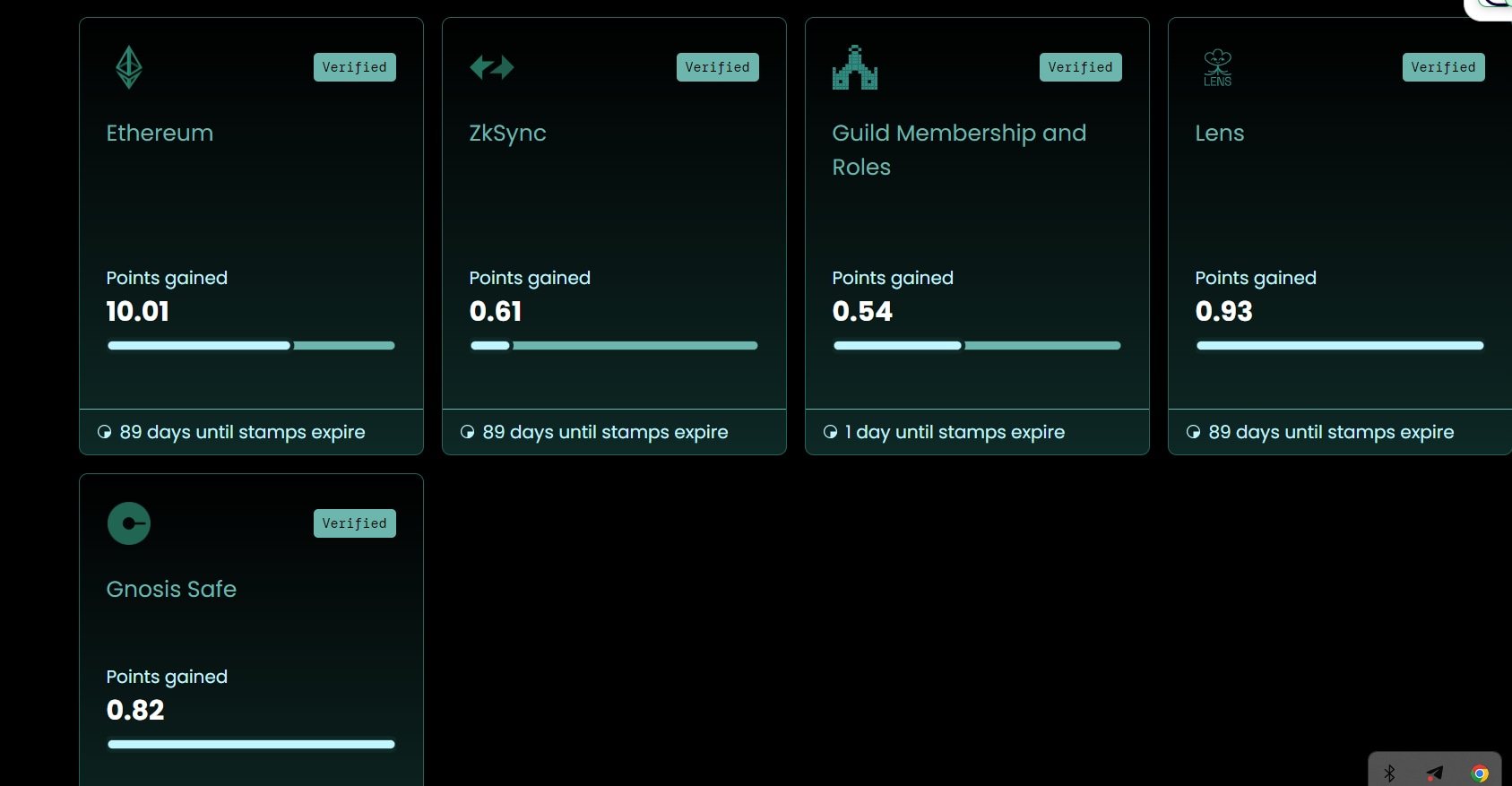The image size is (1512, 786).
Task: Open the Telegram tray icon
Action: [1435, 773]
